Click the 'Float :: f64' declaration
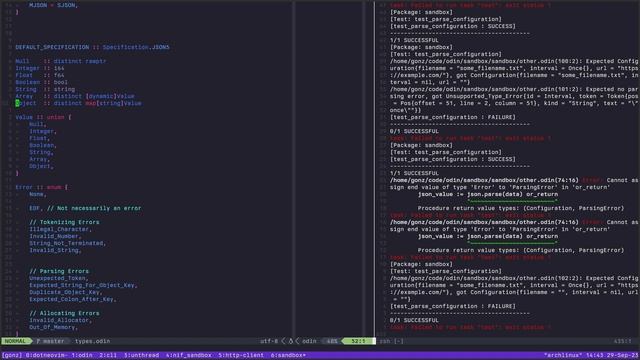Image resolution: width=640 pixels, height=360 pixels. (40, 75)
